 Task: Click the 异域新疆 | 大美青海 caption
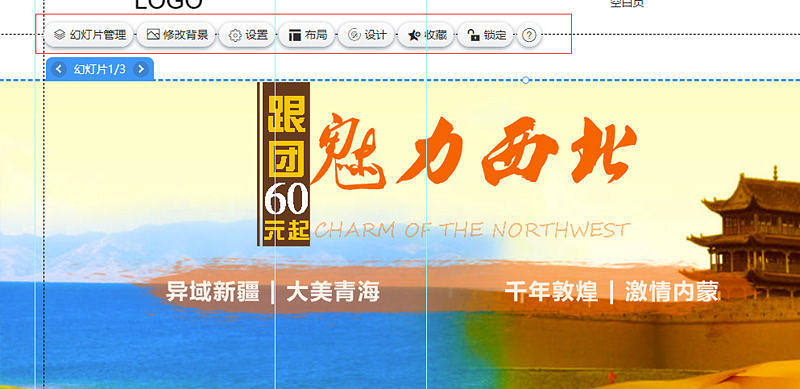point(273,293)
